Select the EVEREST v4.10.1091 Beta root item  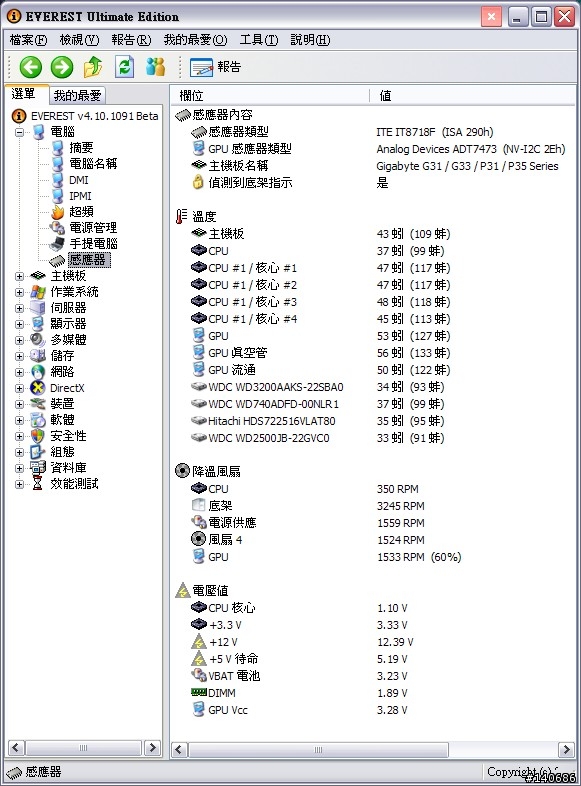[94, 116]
